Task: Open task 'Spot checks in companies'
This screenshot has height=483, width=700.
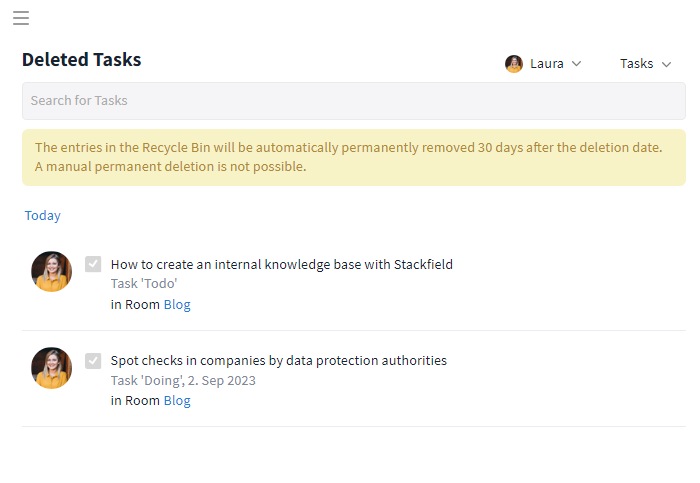Action: pyautogui.click(x=279, y=360)
